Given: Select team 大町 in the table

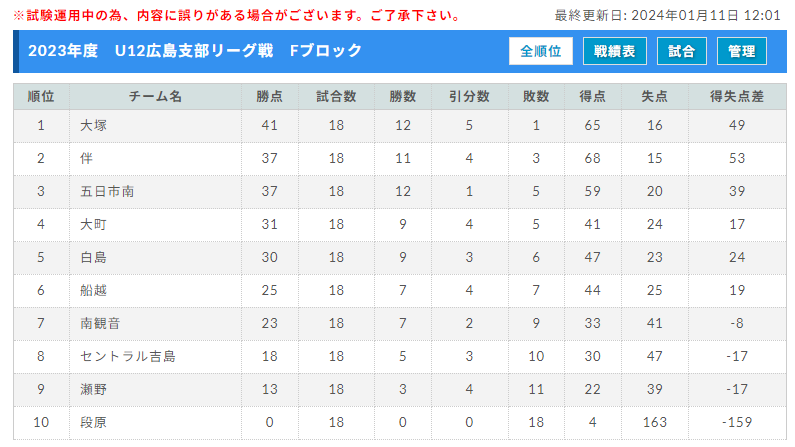Looking at the screenshot, I should click(93, 224).
